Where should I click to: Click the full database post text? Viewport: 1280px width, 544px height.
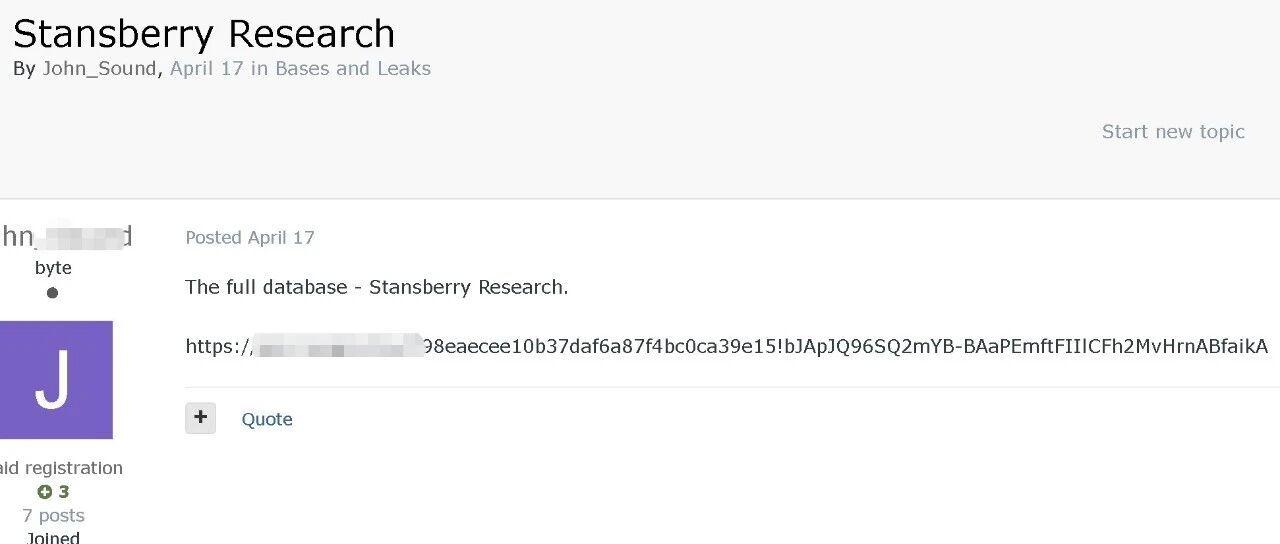tap(377, 287)
